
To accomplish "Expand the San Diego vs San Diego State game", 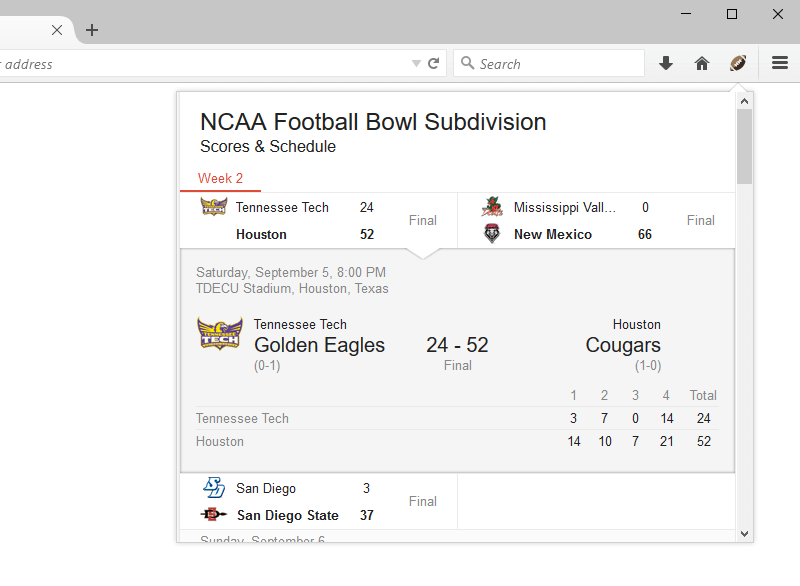I will point(318,502).
